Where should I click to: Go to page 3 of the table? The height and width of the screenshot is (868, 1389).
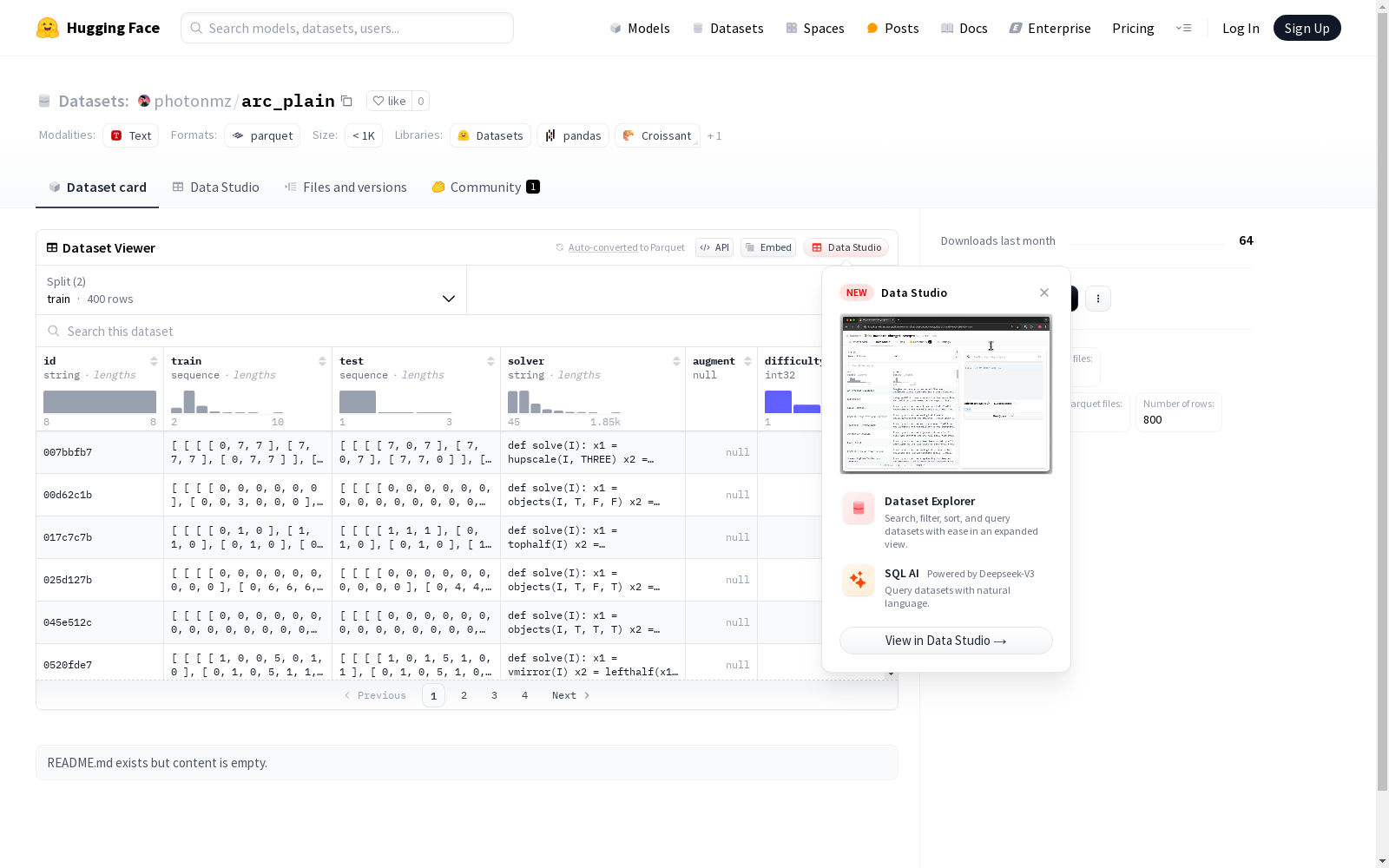click(495, 695)
